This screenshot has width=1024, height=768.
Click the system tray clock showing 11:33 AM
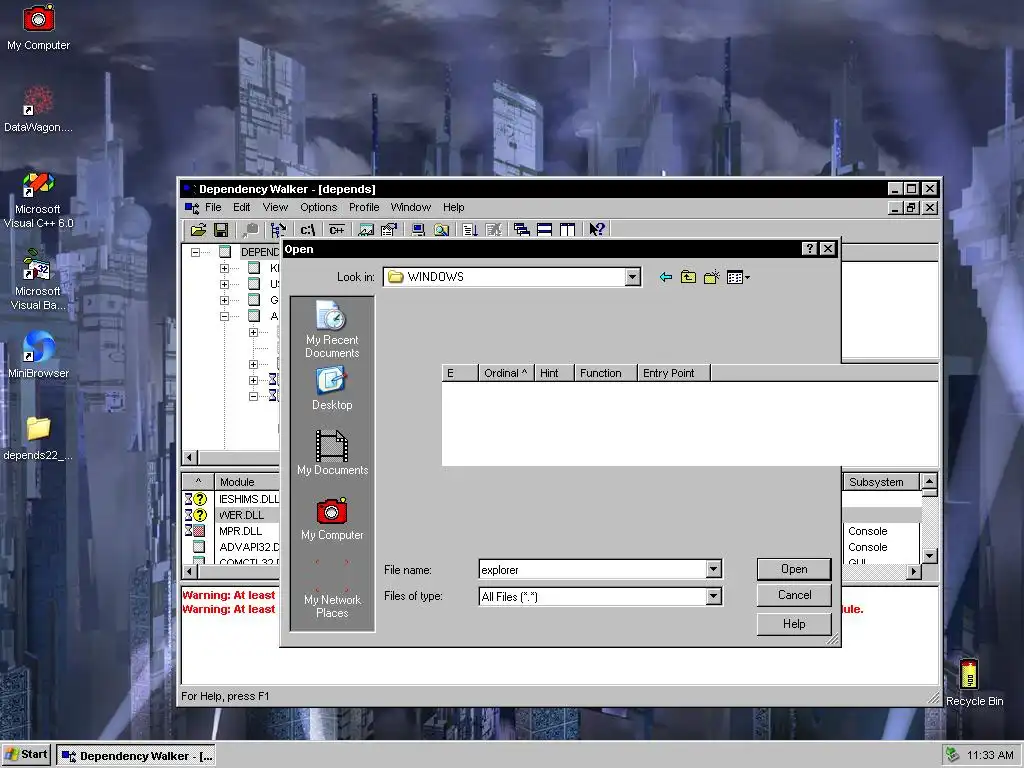[990, 755]
